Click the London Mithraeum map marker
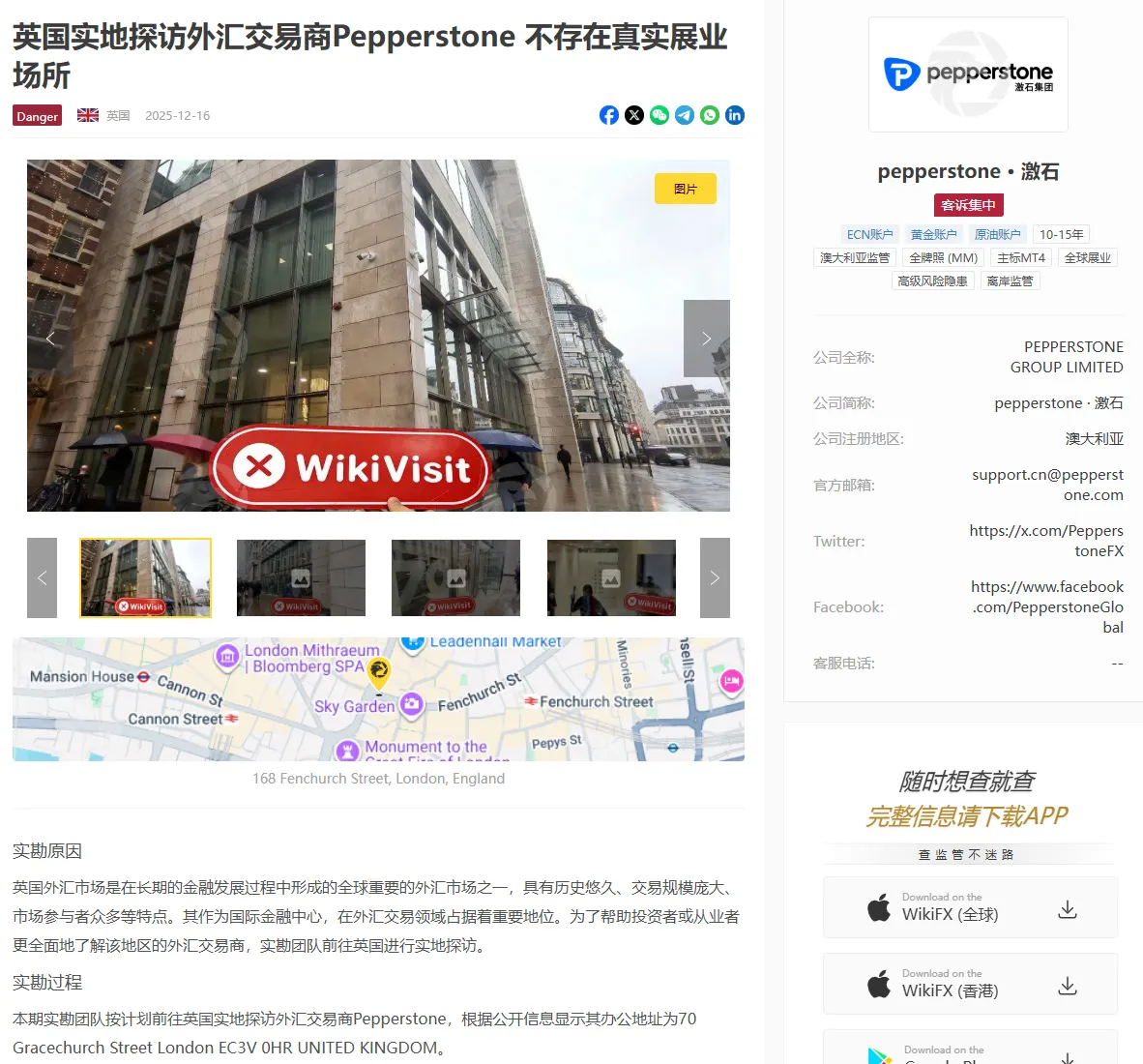Image resolution: width=1143 pixels, height=1064 pixels. point(227,657)
